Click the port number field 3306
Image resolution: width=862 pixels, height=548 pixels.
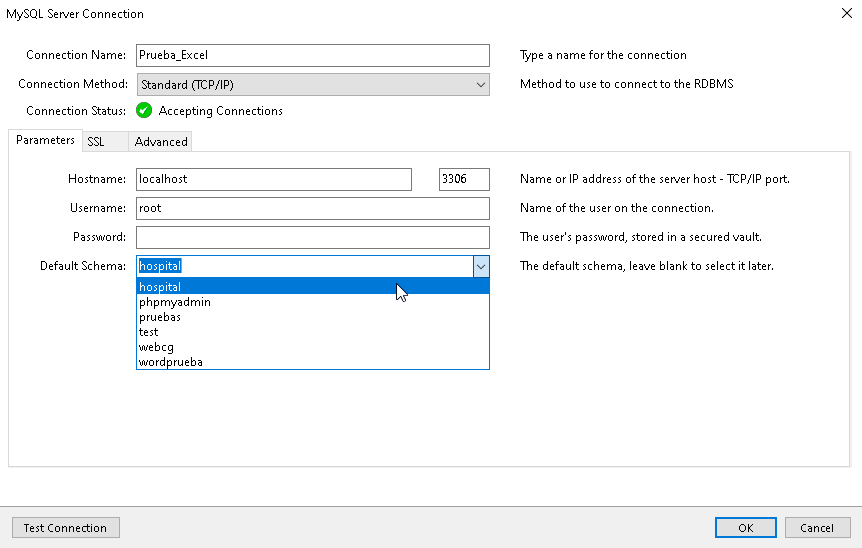(464, 179)
